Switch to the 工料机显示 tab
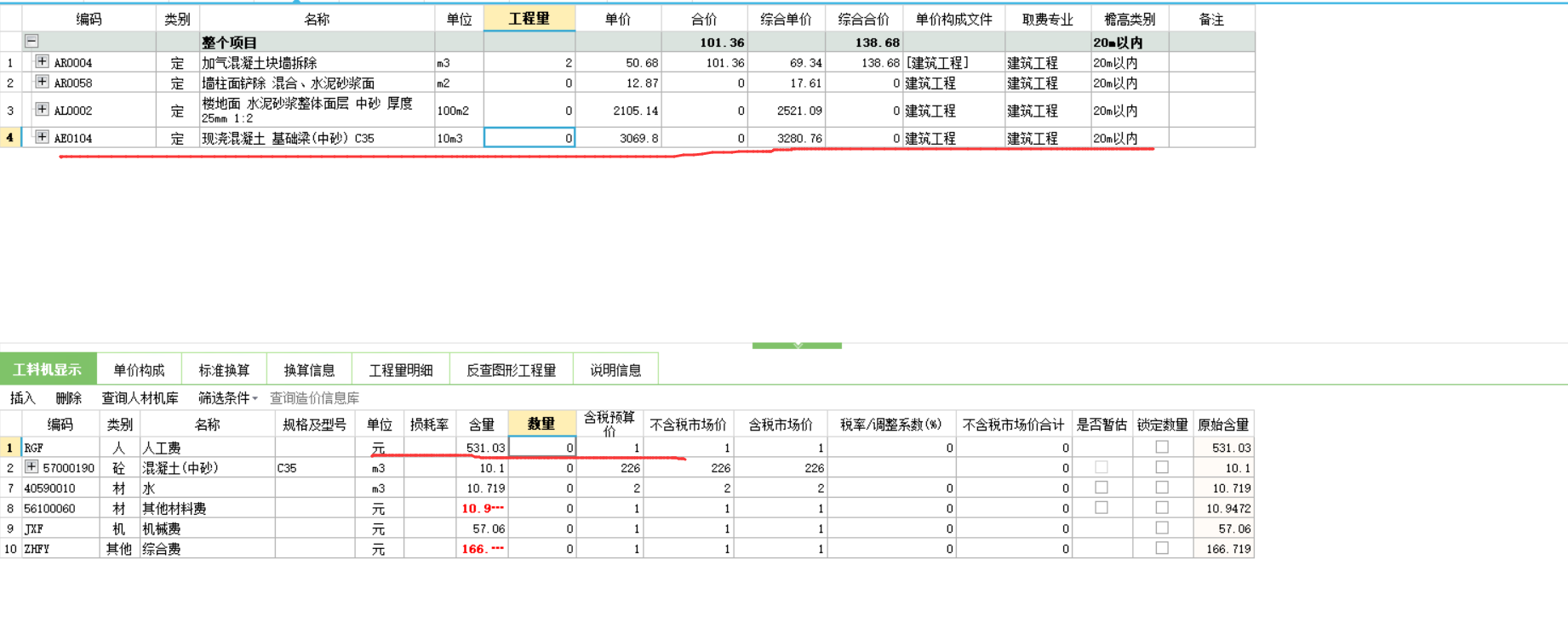The height and width of the screenshot is (628, 1568). (48, 369)
